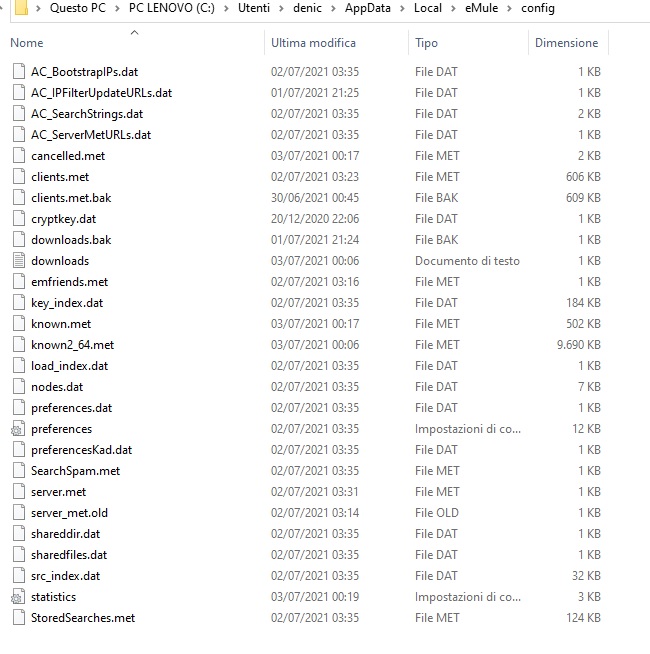Click the 7 KB size value
Screen dimensions: 650x654
589,387
